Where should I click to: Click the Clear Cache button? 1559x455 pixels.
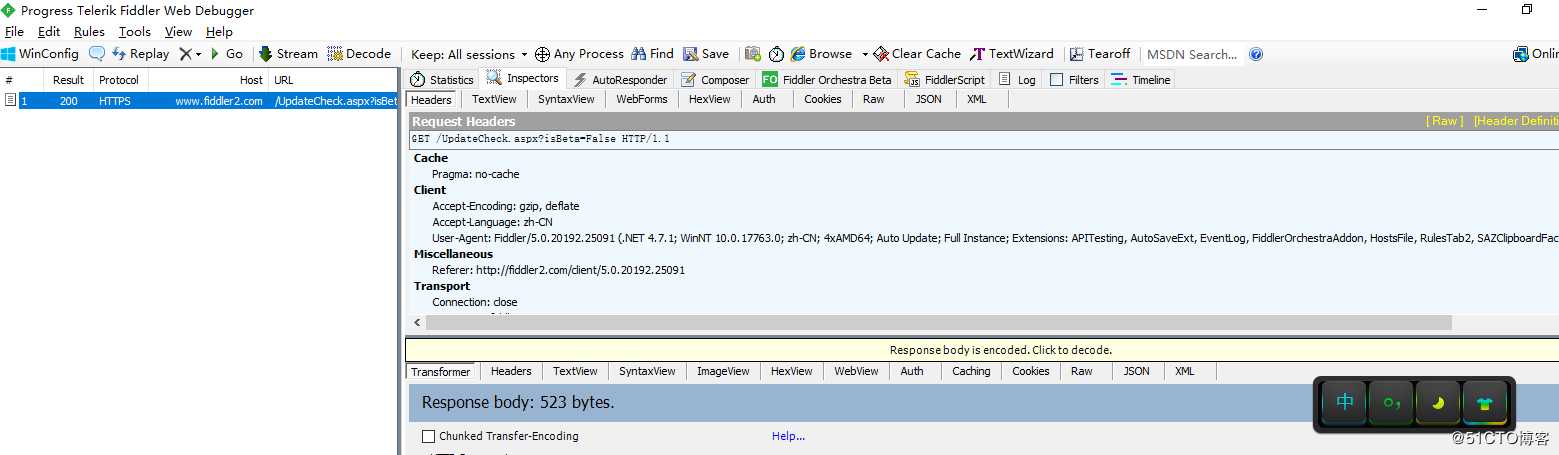tap(917, 54)
